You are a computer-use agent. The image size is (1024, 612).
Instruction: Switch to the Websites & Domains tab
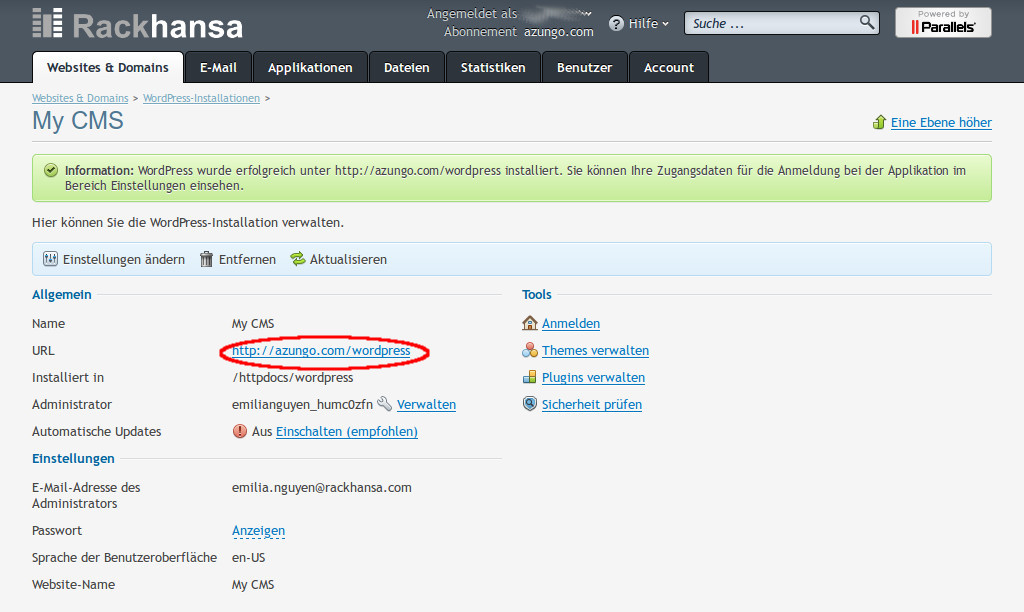click(x=108, y=67)
